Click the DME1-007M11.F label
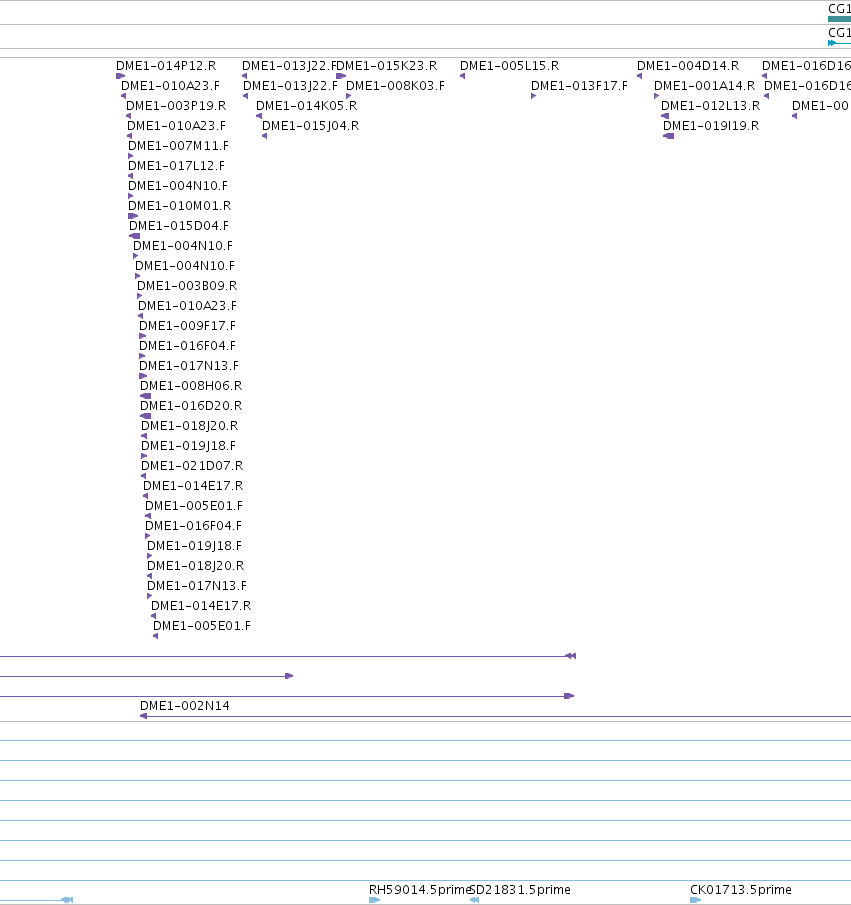The width and height of the screenshot is (851, 905). coord(178,145)
